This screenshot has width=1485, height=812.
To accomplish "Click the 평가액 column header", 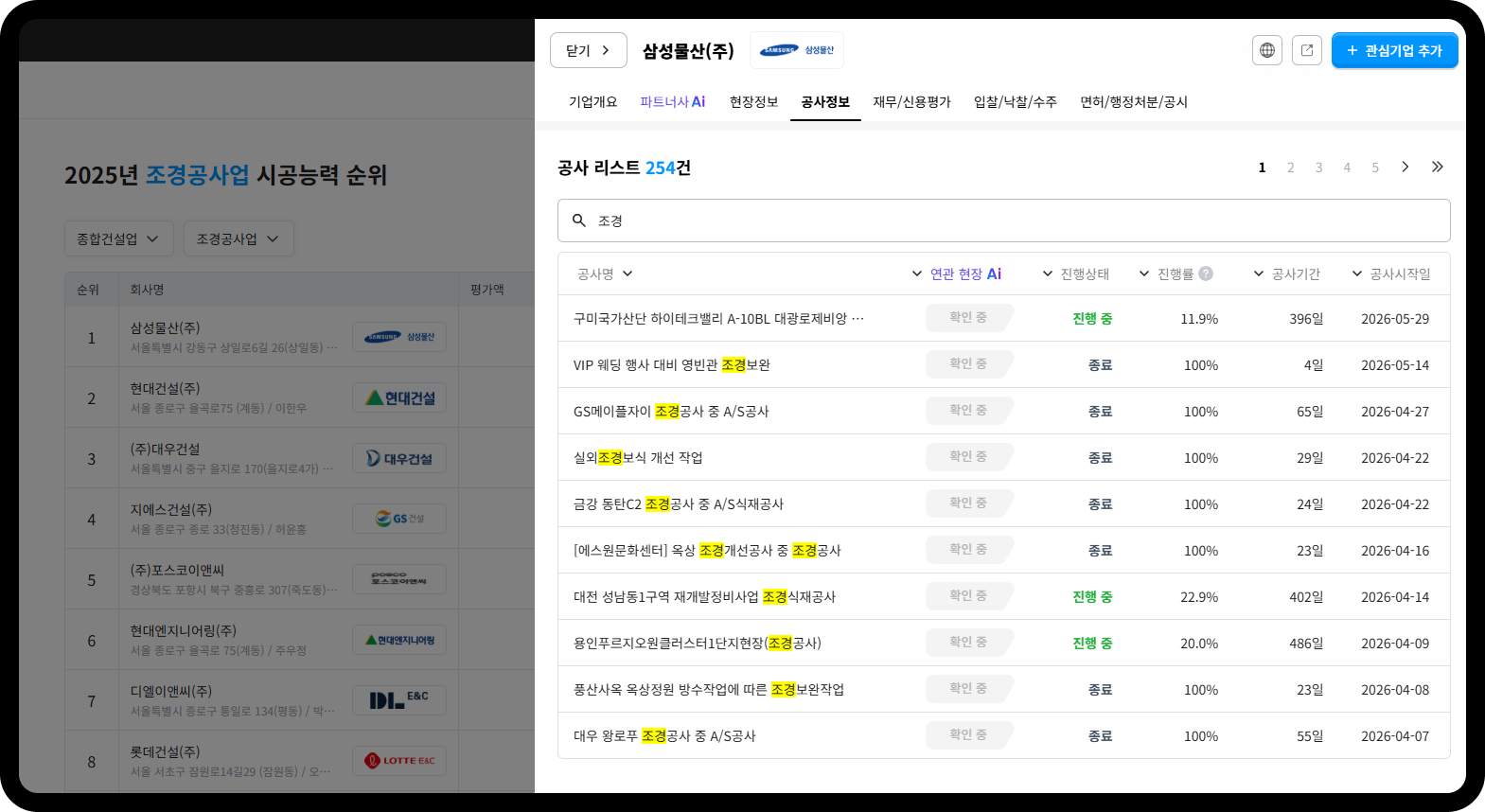I will coord(487,290).
